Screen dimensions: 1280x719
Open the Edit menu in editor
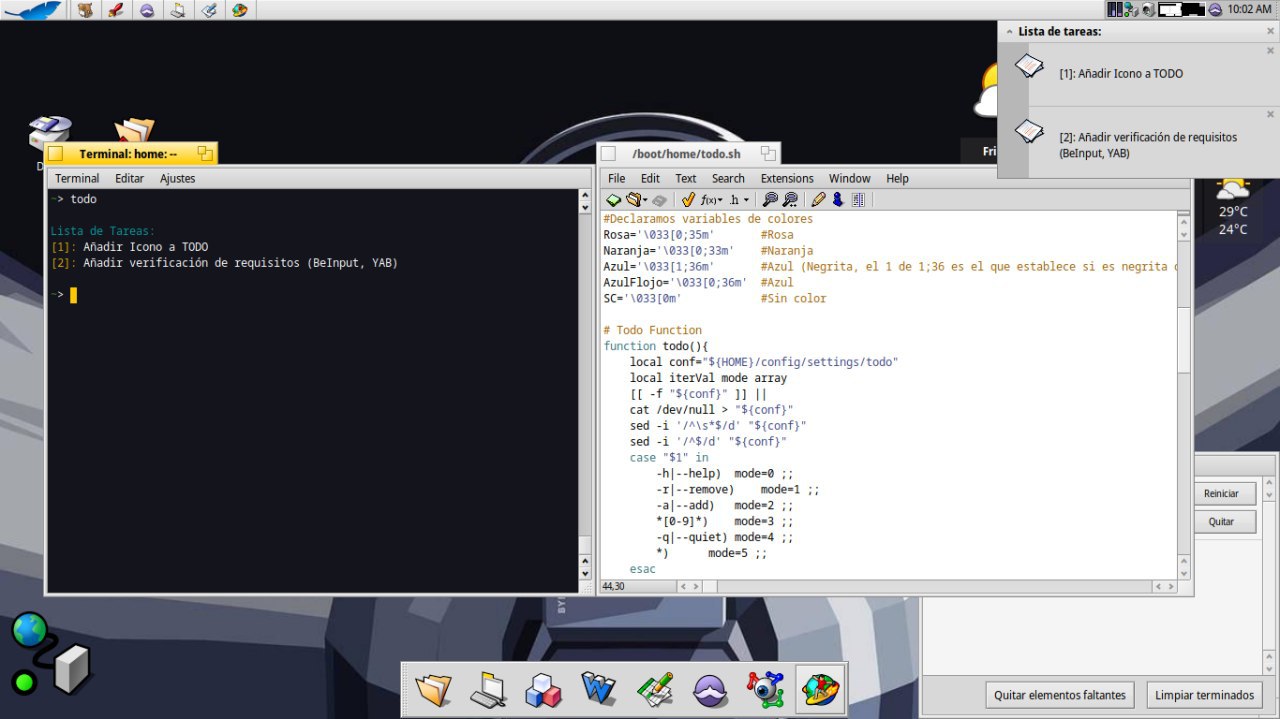tap(650, 178)
